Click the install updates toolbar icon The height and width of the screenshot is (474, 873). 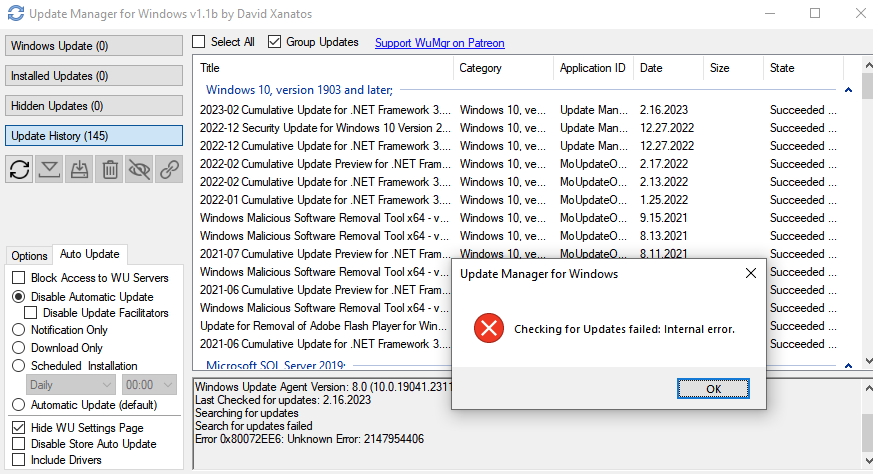point(80,169)
